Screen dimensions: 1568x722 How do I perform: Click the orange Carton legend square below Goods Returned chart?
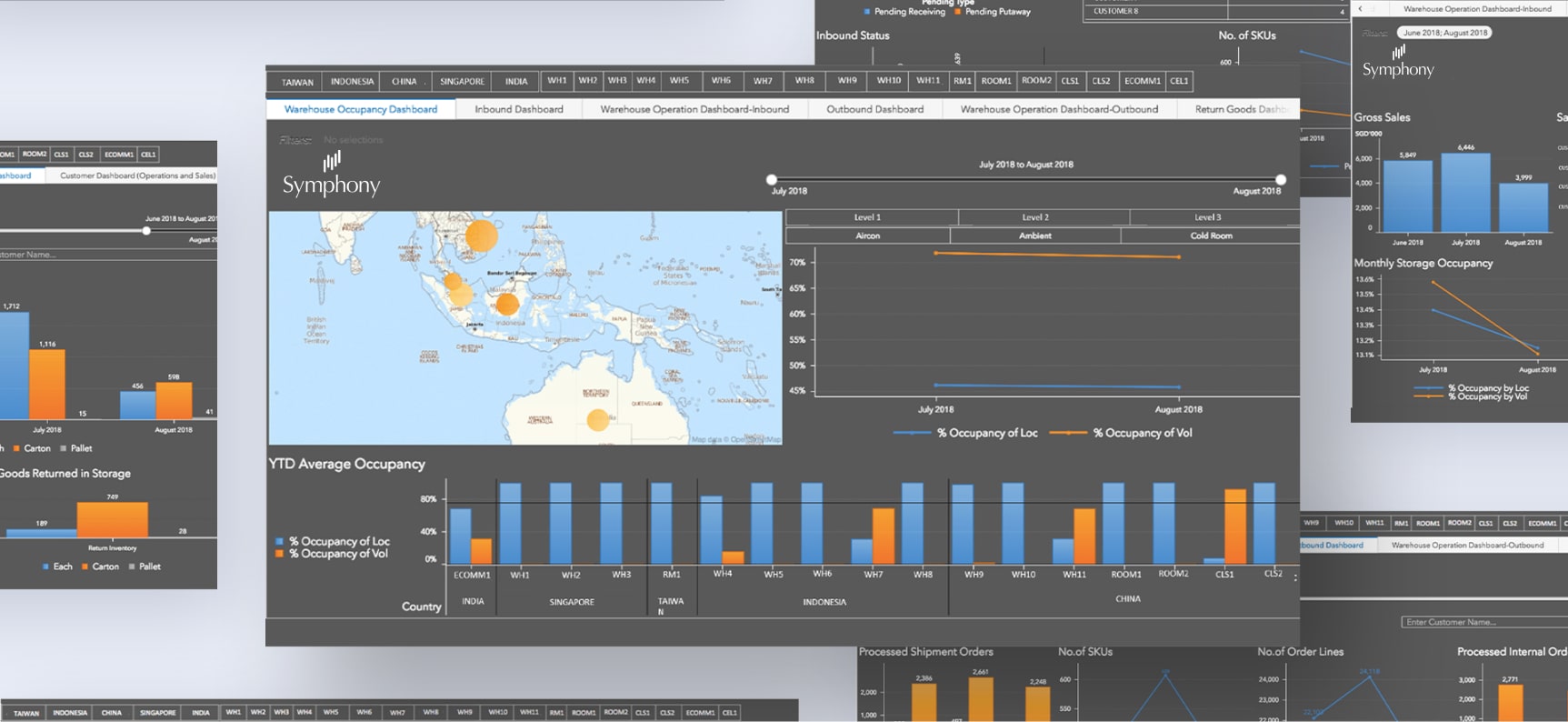point(85,567)
